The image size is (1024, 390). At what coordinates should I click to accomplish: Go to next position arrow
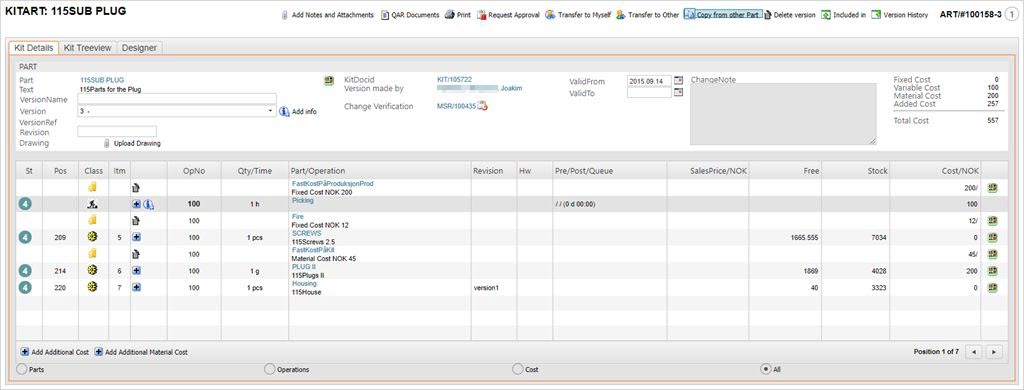coord(995,352)
